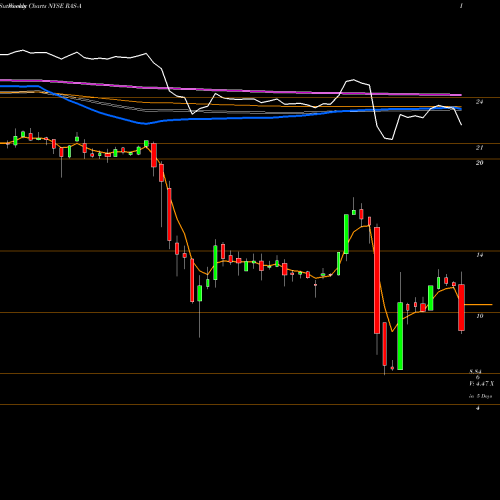Click the 'in 5 Days' label
Viewport: 500px width, 500px height.
[480, 396]
